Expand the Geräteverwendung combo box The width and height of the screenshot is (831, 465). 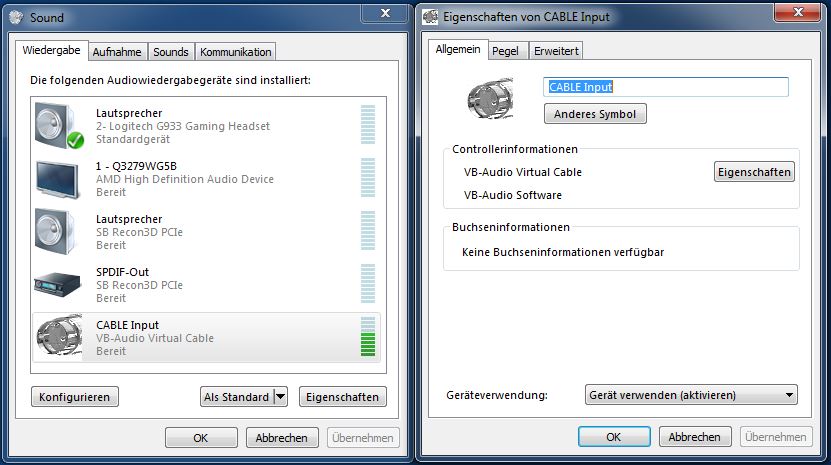(691, 395)
